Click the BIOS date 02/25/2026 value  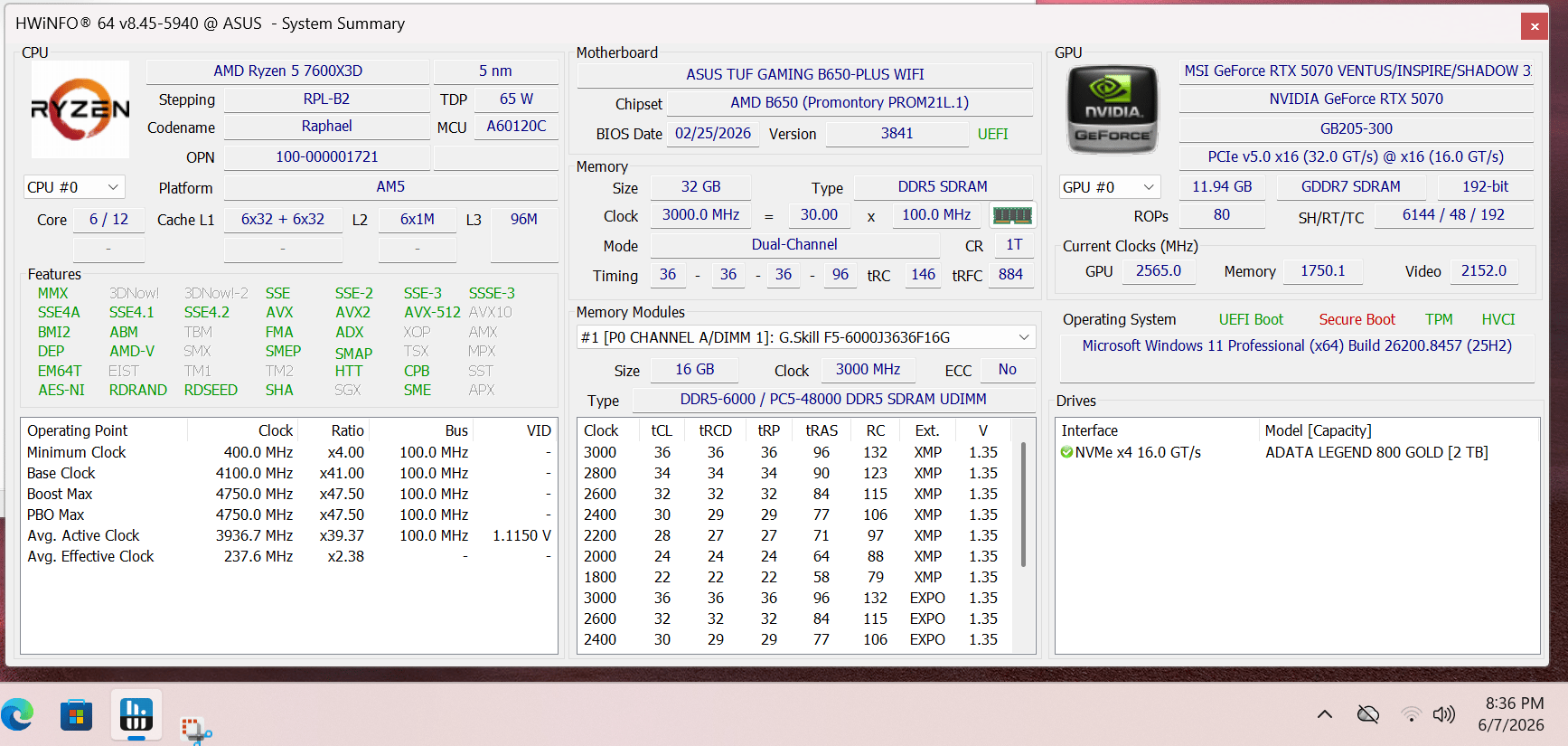[x=713, y=134]
